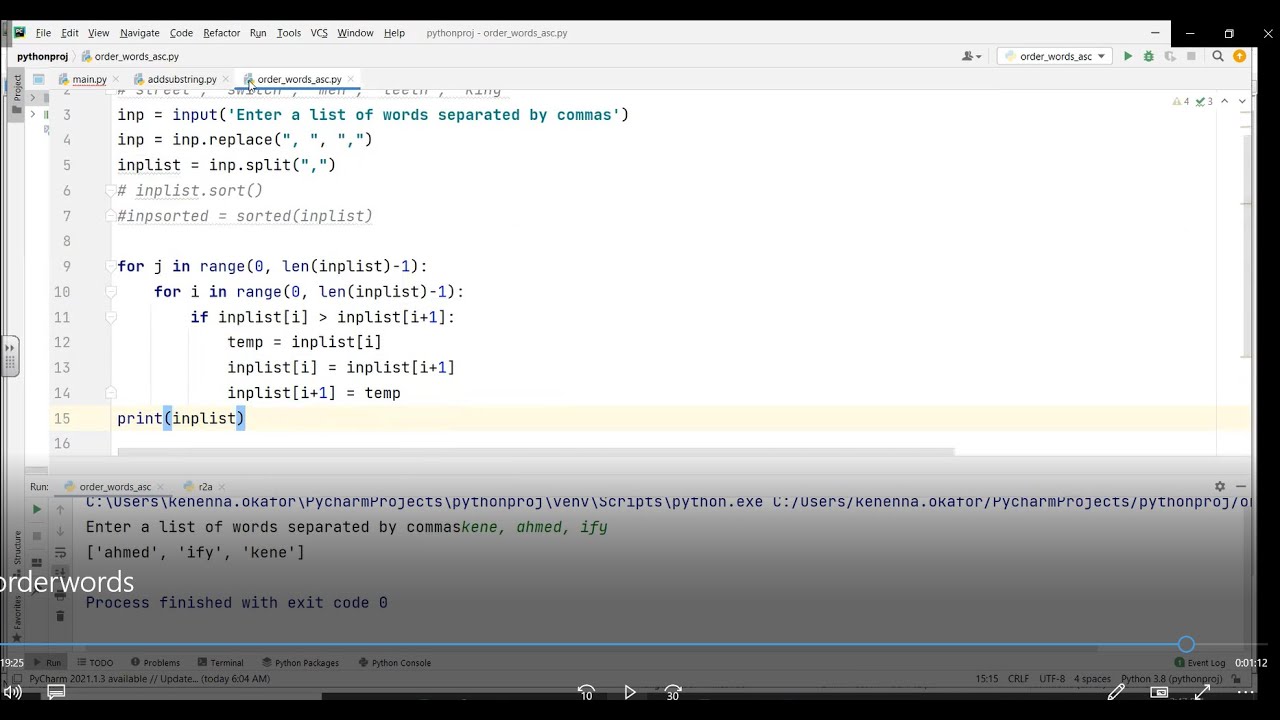Click the Python 3.8 (pythonproj) interpreter selector
Viewport: 1280px width, 720px height.
pyautogui.click(x=1172, y=679)
